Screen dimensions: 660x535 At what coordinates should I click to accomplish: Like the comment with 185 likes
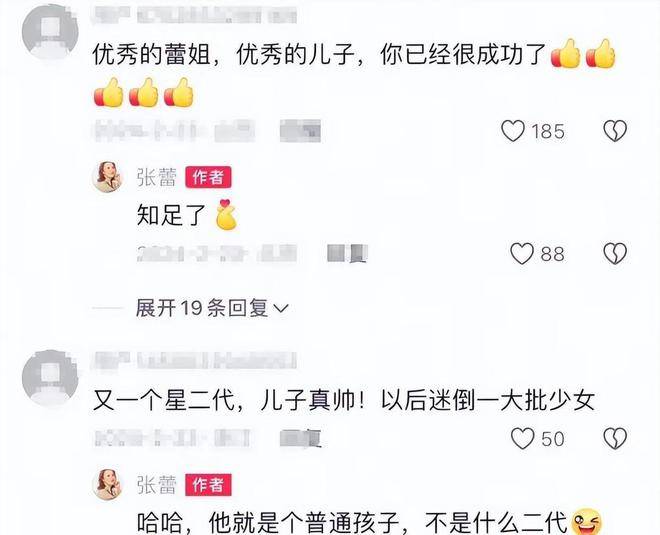coord(513,131)
